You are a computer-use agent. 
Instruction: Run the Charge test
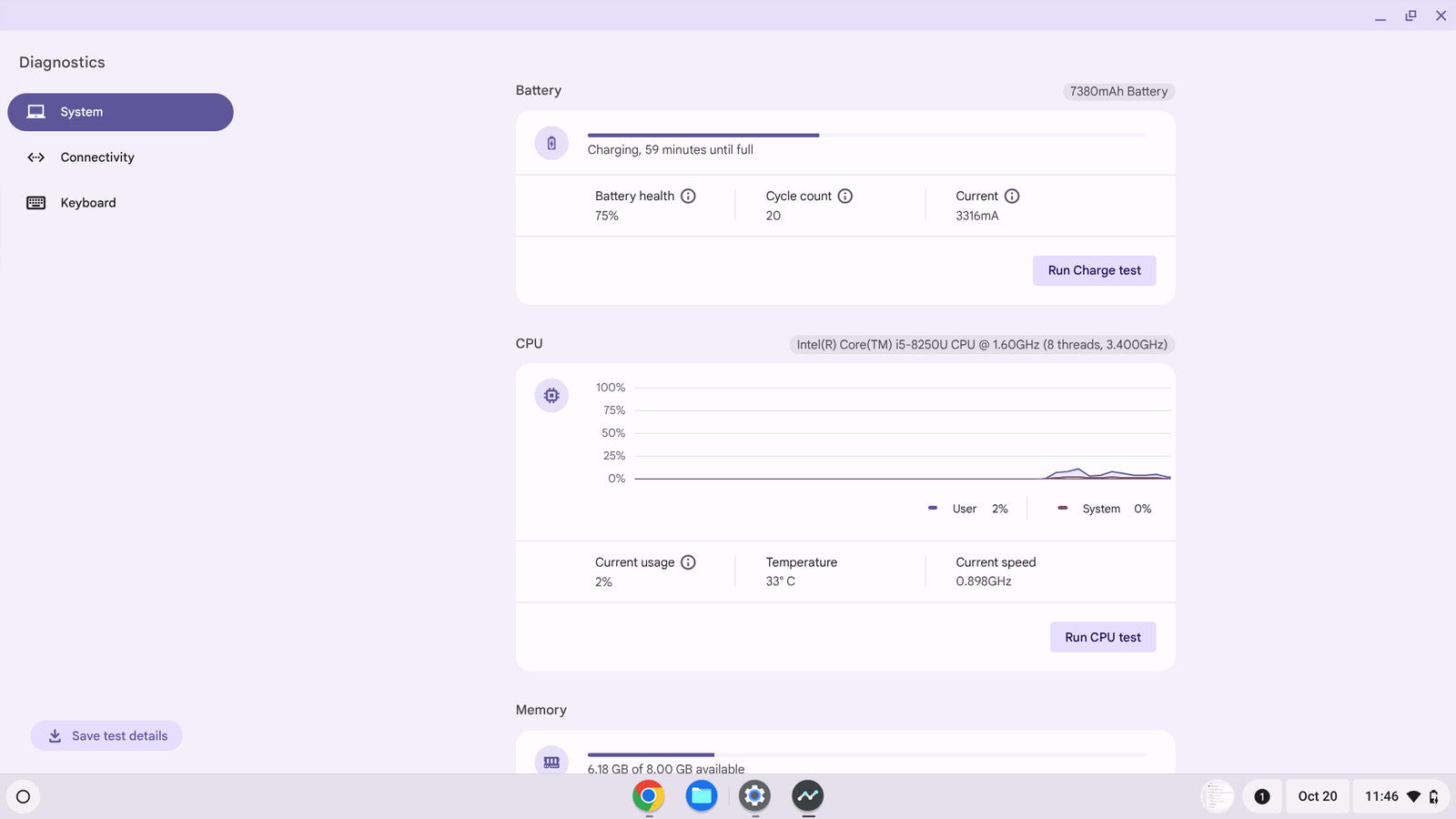pos(1094,270)
